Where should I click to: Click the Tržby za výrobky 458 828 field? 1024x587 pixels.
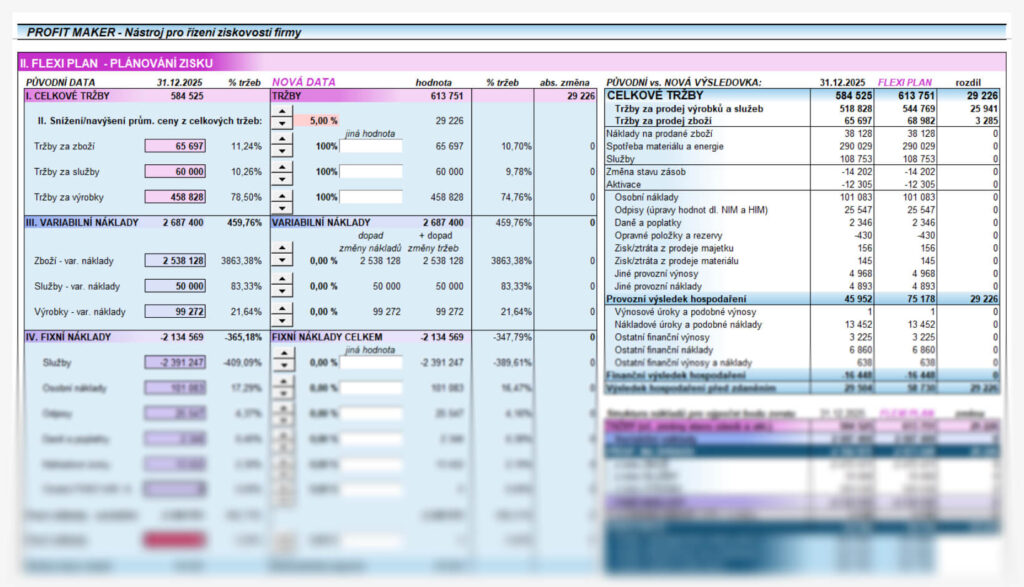point(176,198)
